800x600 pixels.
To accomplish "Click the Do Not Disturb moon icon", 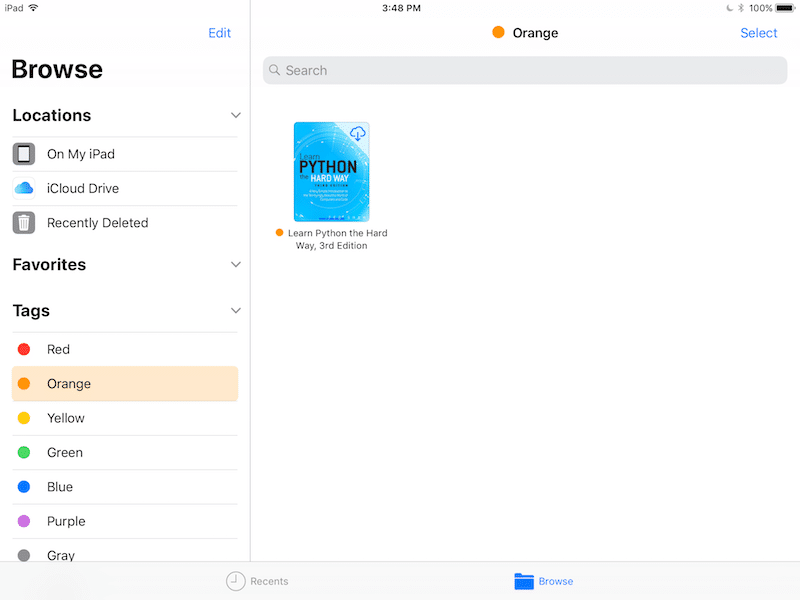I will (730, 8).
